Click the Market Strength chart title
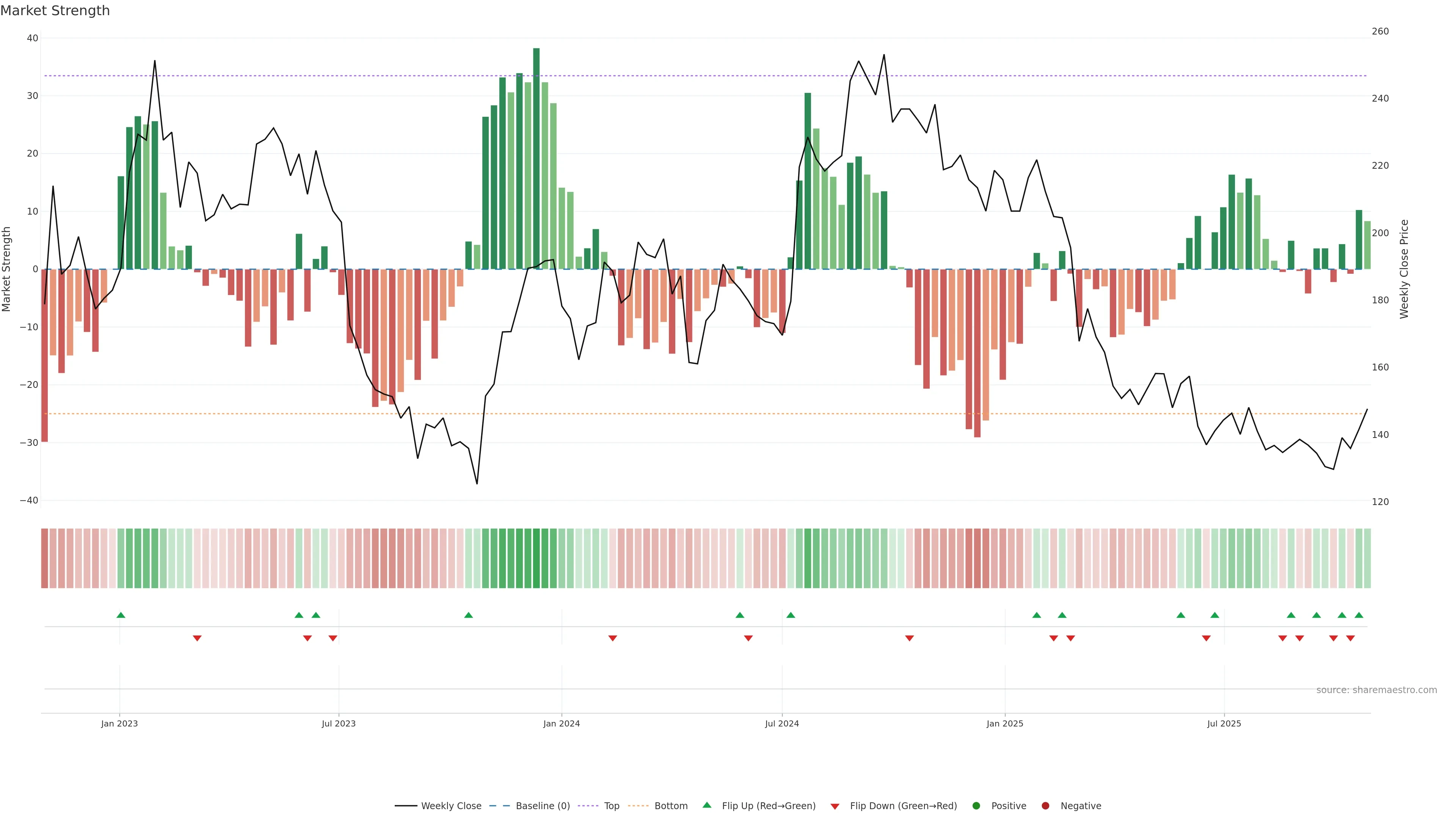1456x819 pixels. pyautogui.click(x=55, y=11)
